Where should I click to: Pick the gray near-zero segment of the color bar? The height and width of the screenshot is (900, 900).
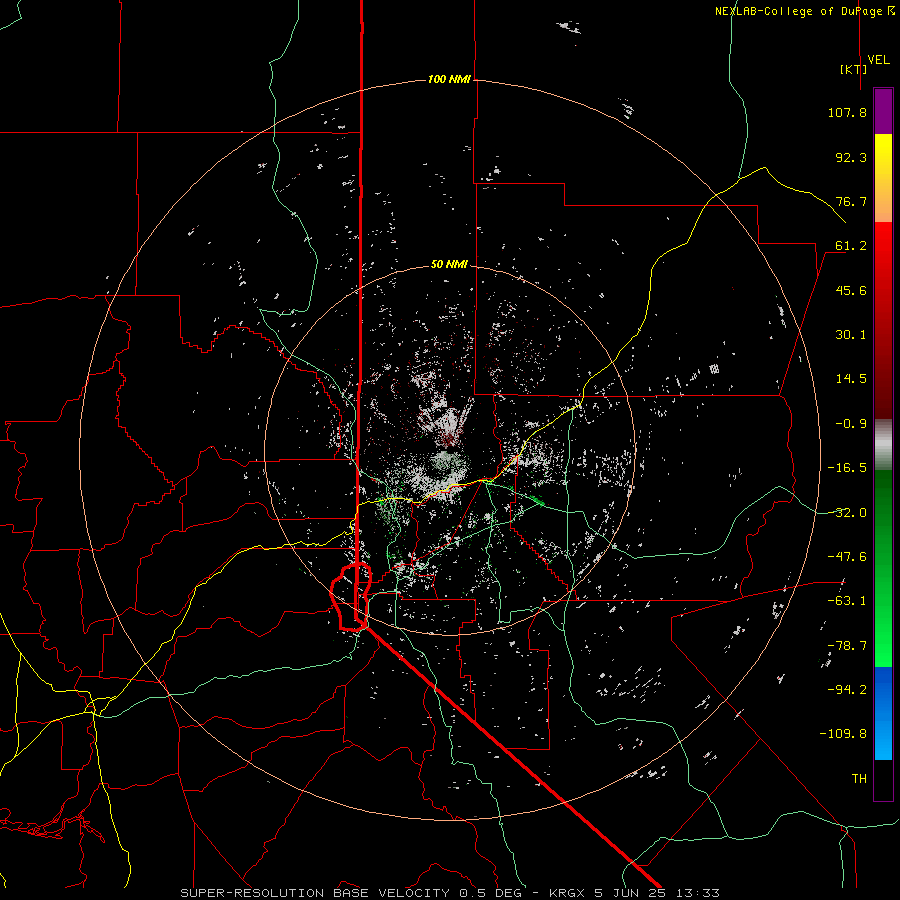[883, 445]
